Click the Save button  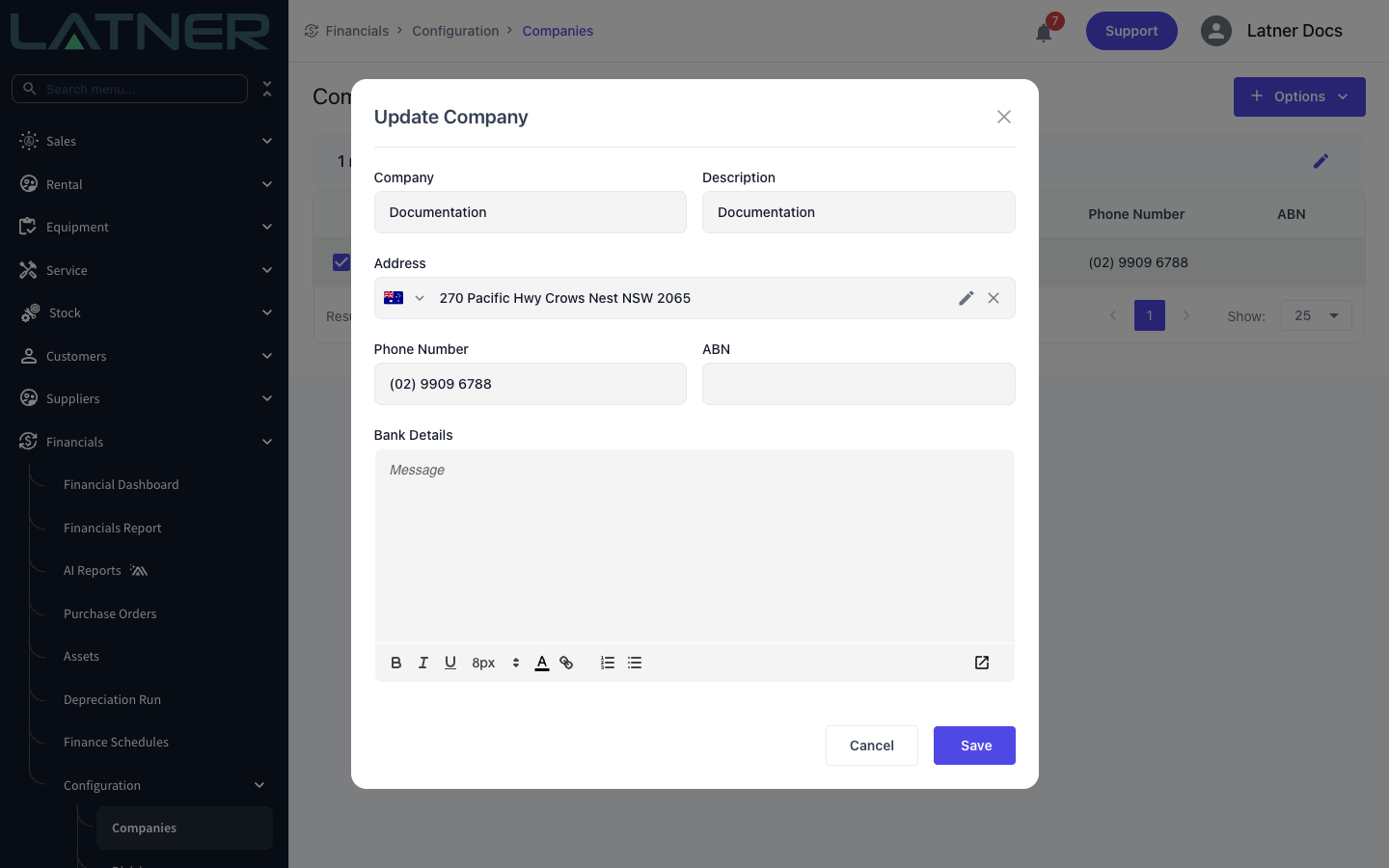[974, 746]
